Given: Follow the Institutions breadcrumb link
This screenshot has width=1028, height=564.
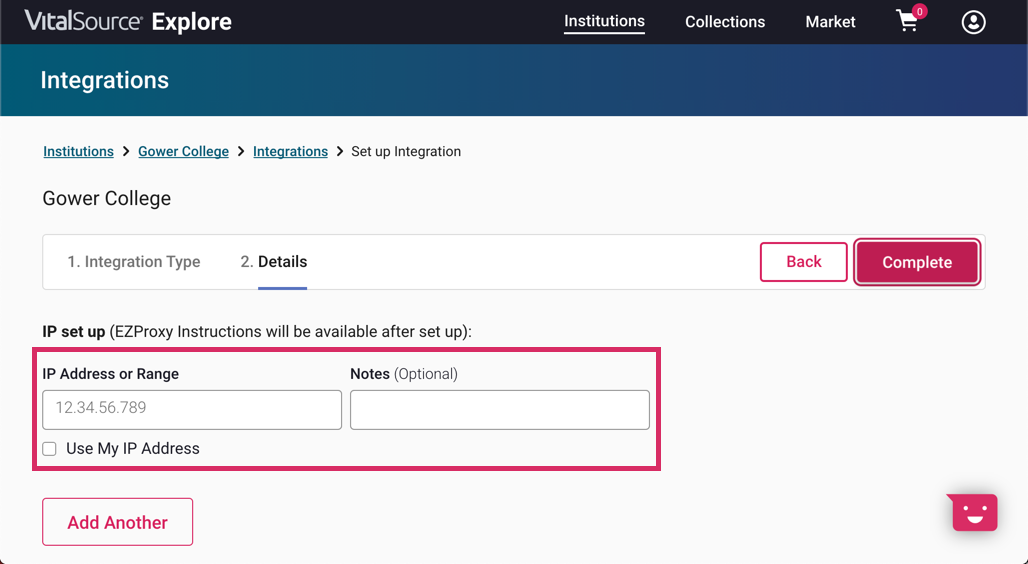Looking at the screenshot, I should (78, 152).
